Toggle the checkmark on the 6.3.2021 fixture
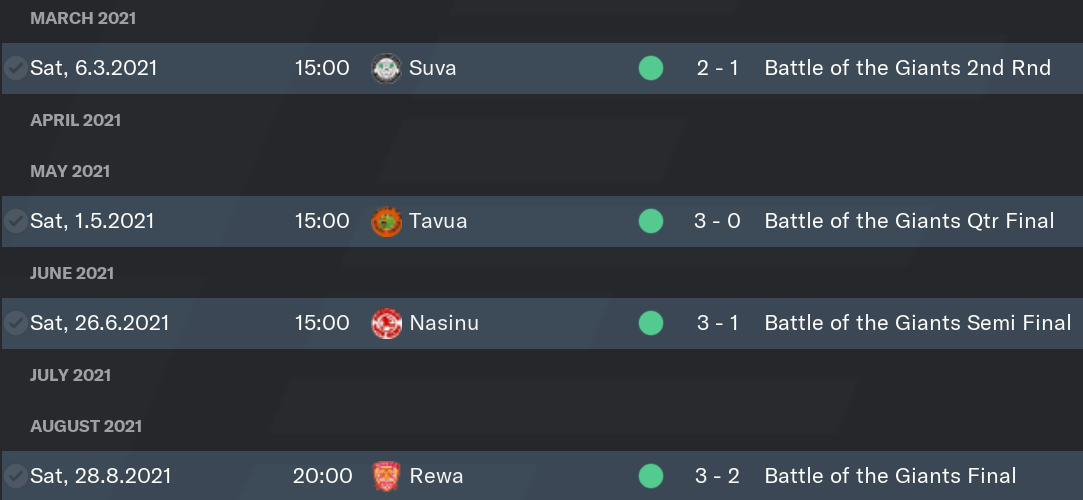Image resolution: width=1083 pixels, height=500 pixels. coord(15,68)
